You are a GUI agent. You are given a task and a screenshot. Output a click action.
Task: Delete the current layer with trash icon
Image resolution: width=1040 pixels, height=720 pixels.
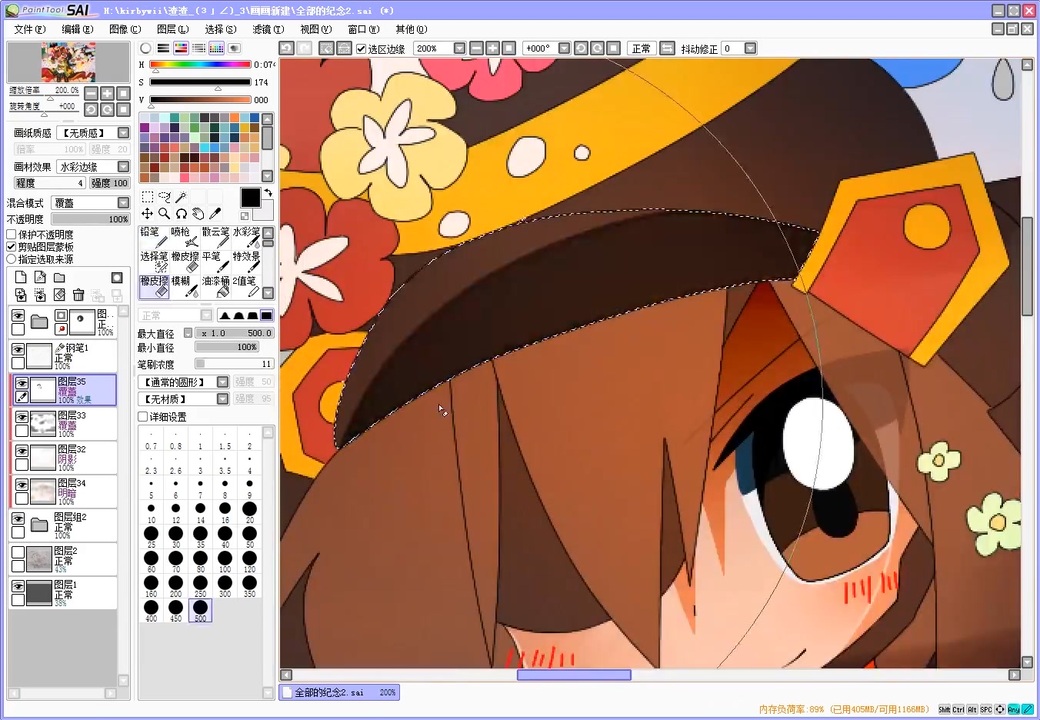(x=78, y=295)
